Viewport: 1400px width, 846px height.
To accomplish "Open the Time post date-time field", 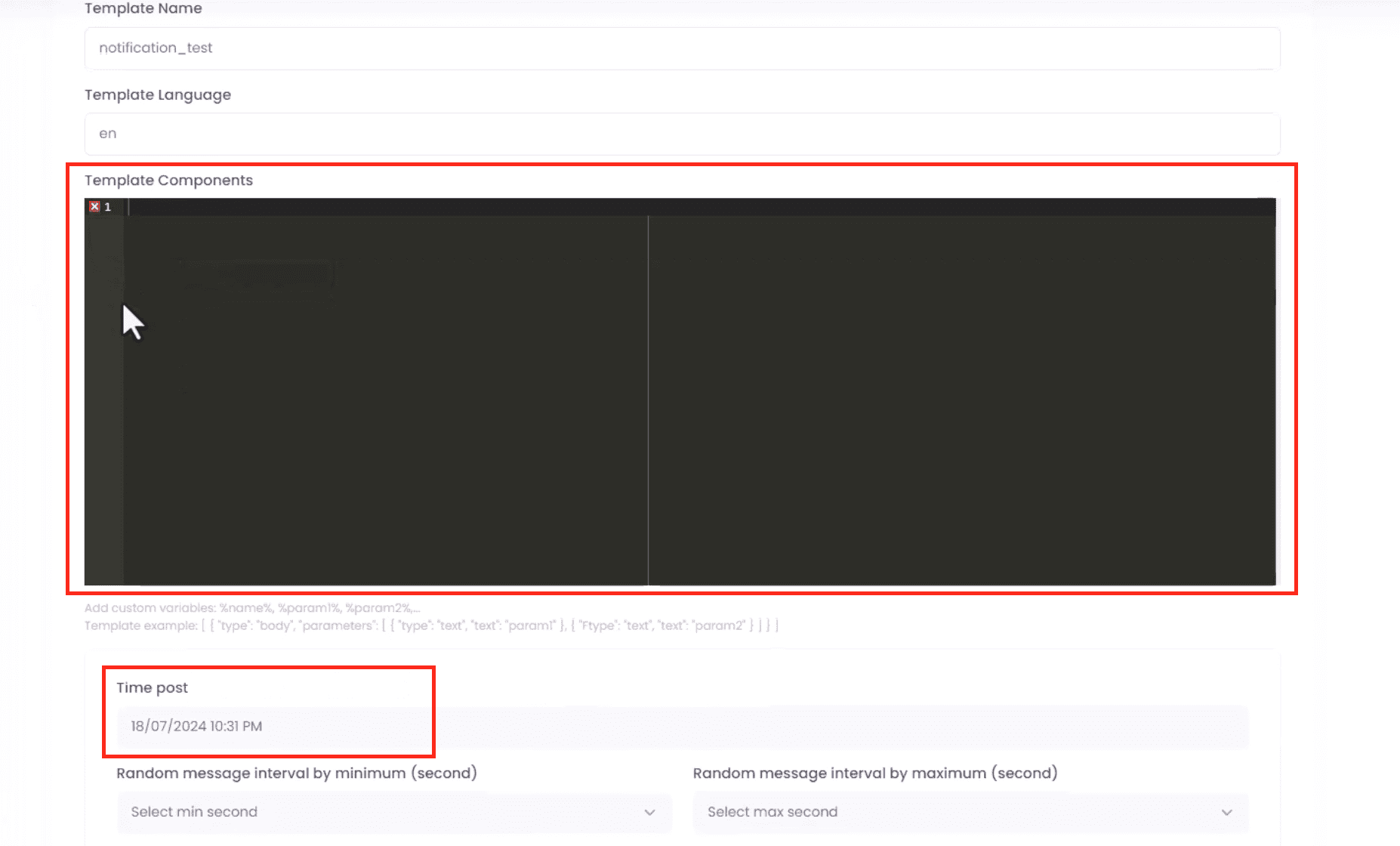I will 681,727.
